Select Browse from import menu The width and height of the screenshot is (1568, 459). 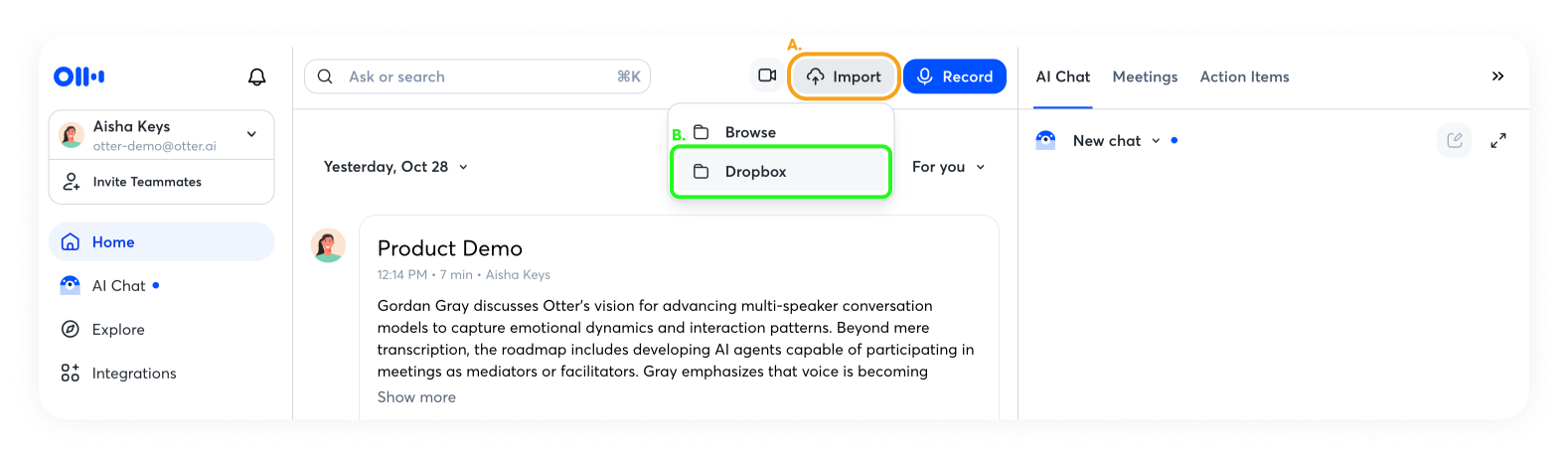[x=781, y=132]
